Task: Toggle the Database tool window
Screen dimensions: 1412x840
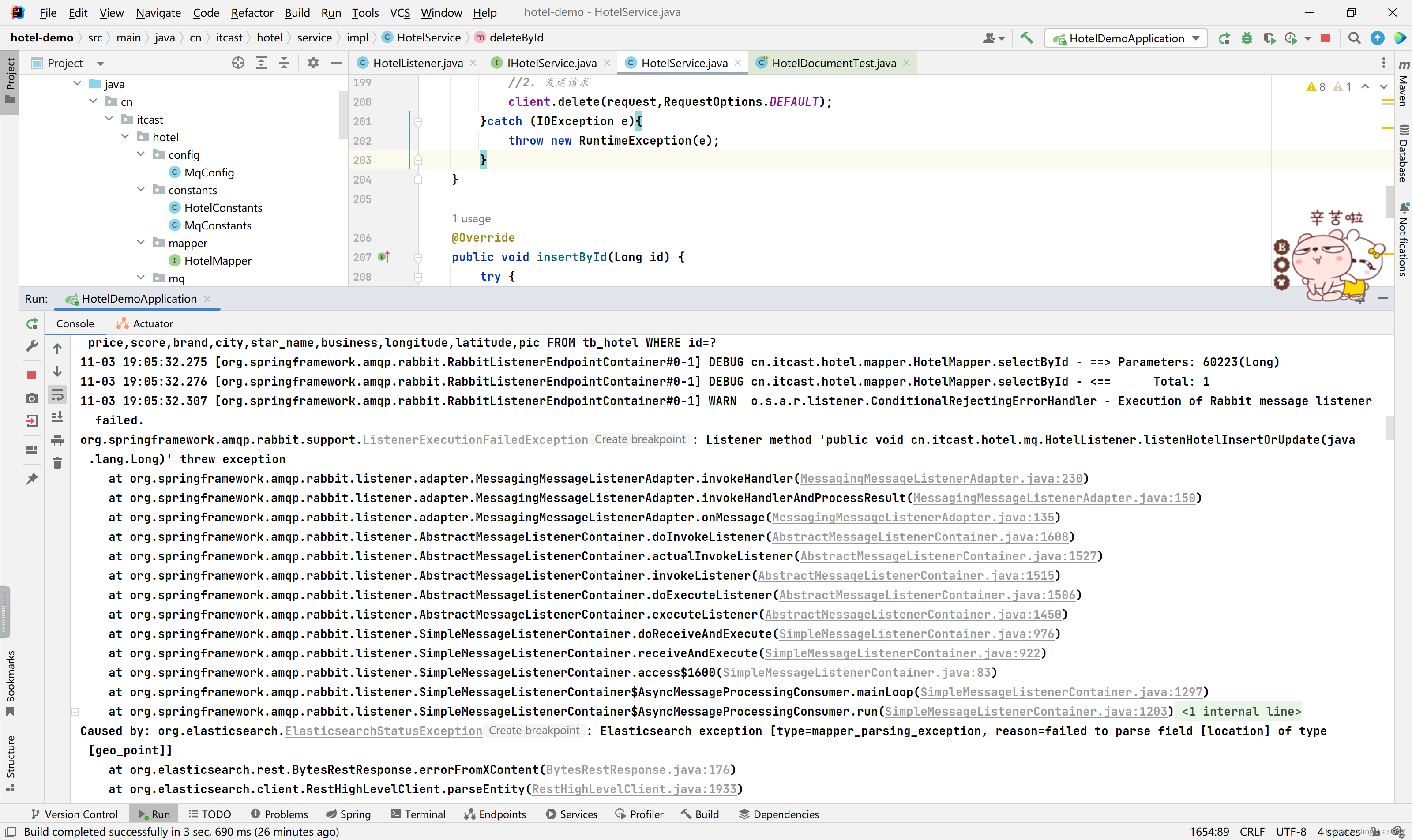Action: [x=1403, y=154]
